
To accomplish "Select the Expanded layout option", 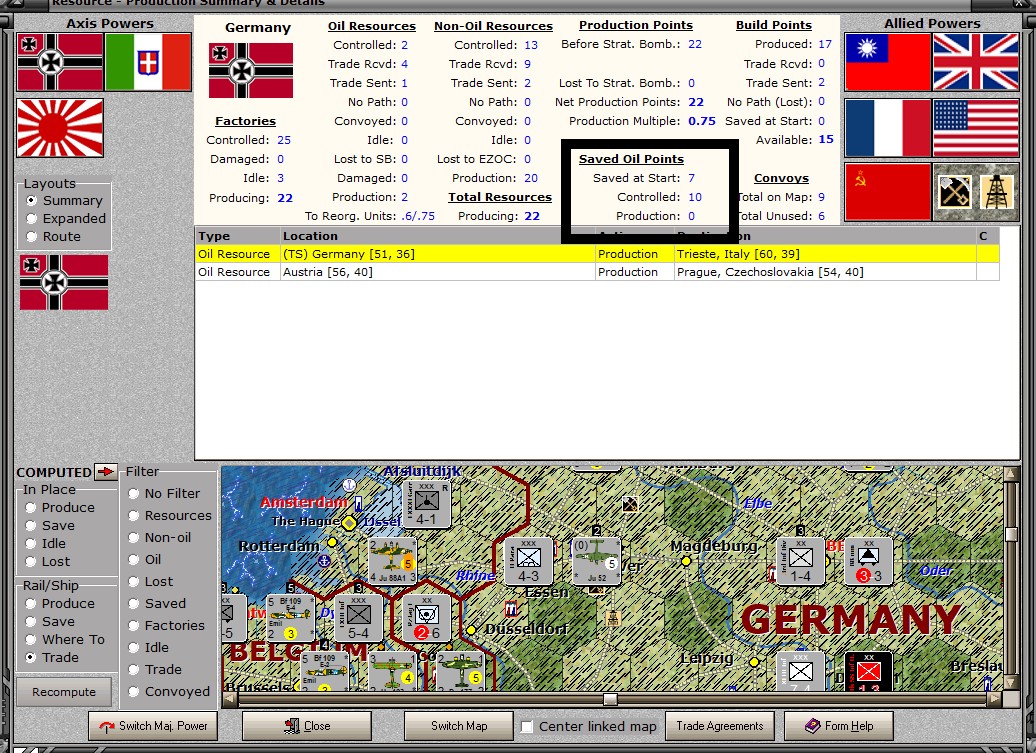I will 31,219.
